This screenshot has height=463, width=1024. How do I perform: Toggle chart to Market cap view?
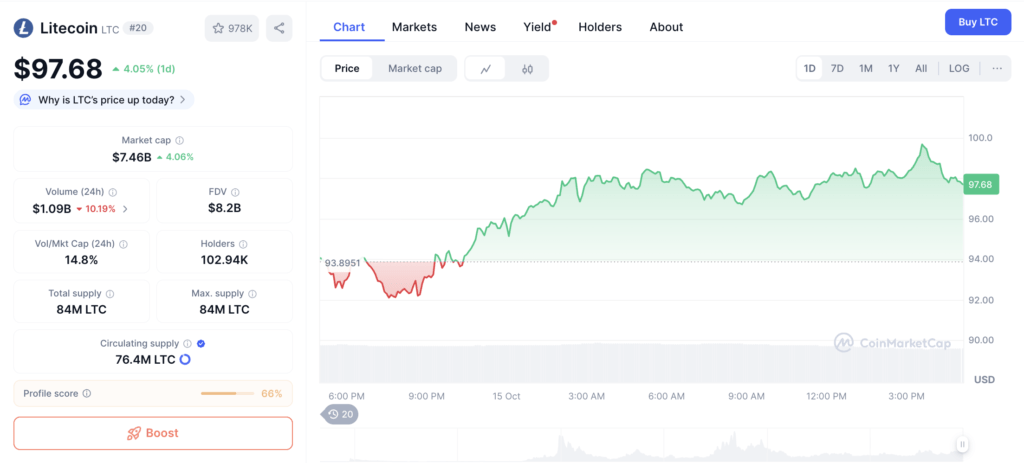(414, 68)
